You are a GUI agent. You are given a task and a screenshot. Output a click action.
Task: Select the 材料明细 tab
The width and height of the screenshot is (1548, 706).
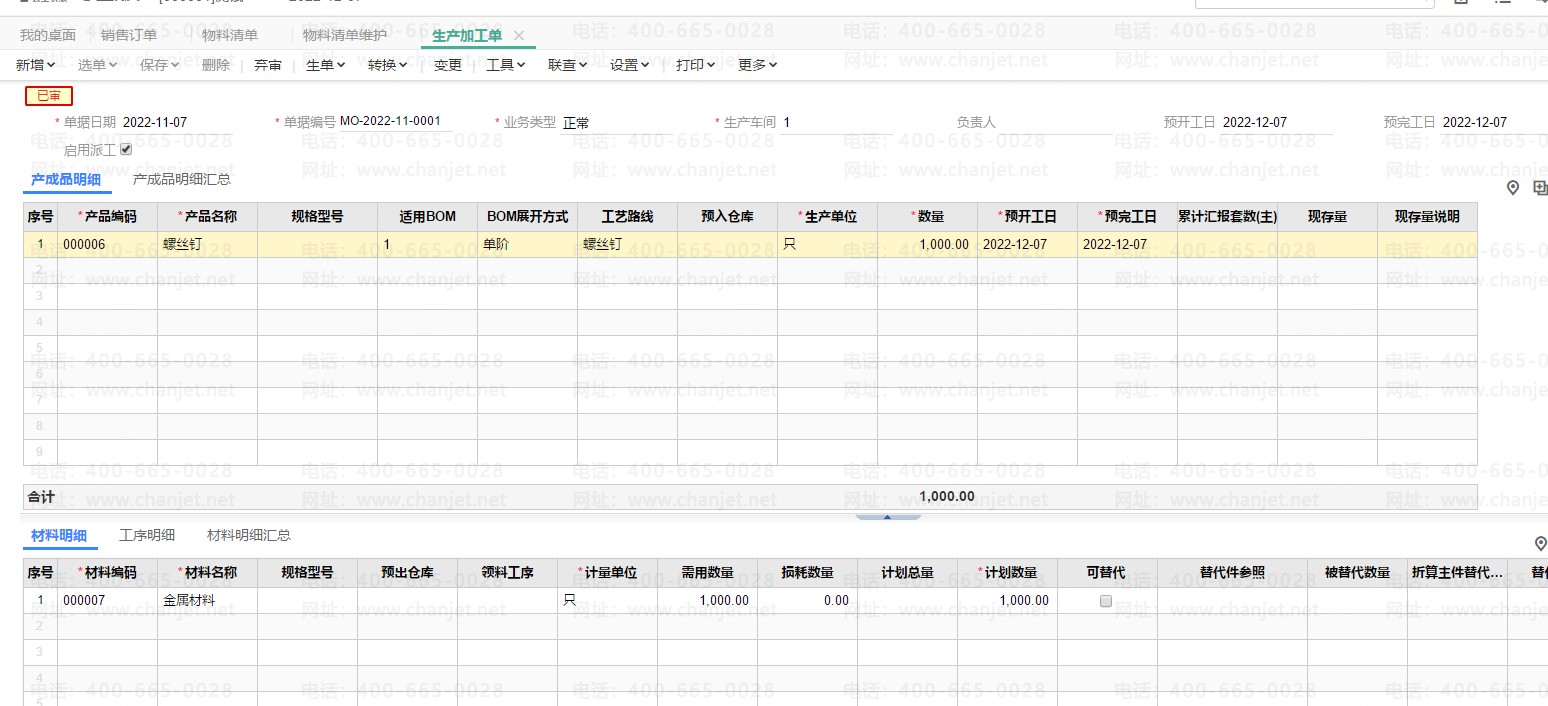[59, 535]
